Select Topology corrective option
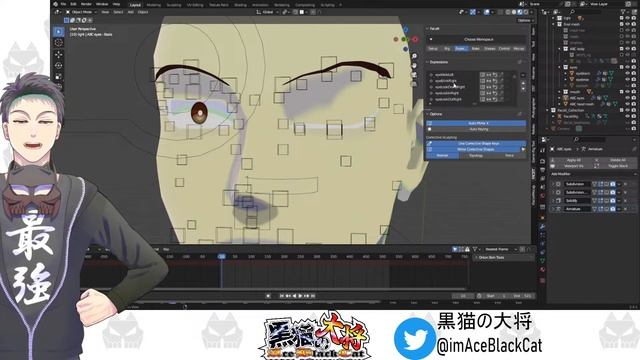The height and width of the screenshot is (360, 640). click(476, 156)
